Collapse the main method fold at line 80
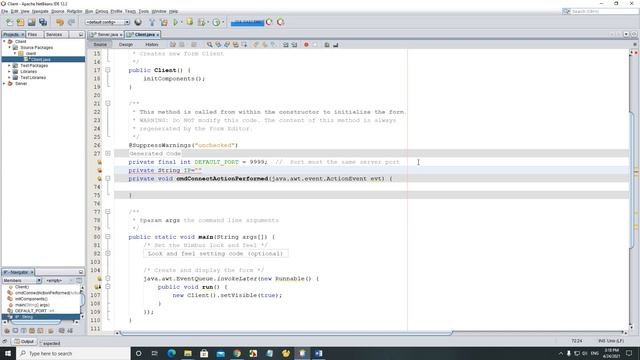 pos(108,237)
